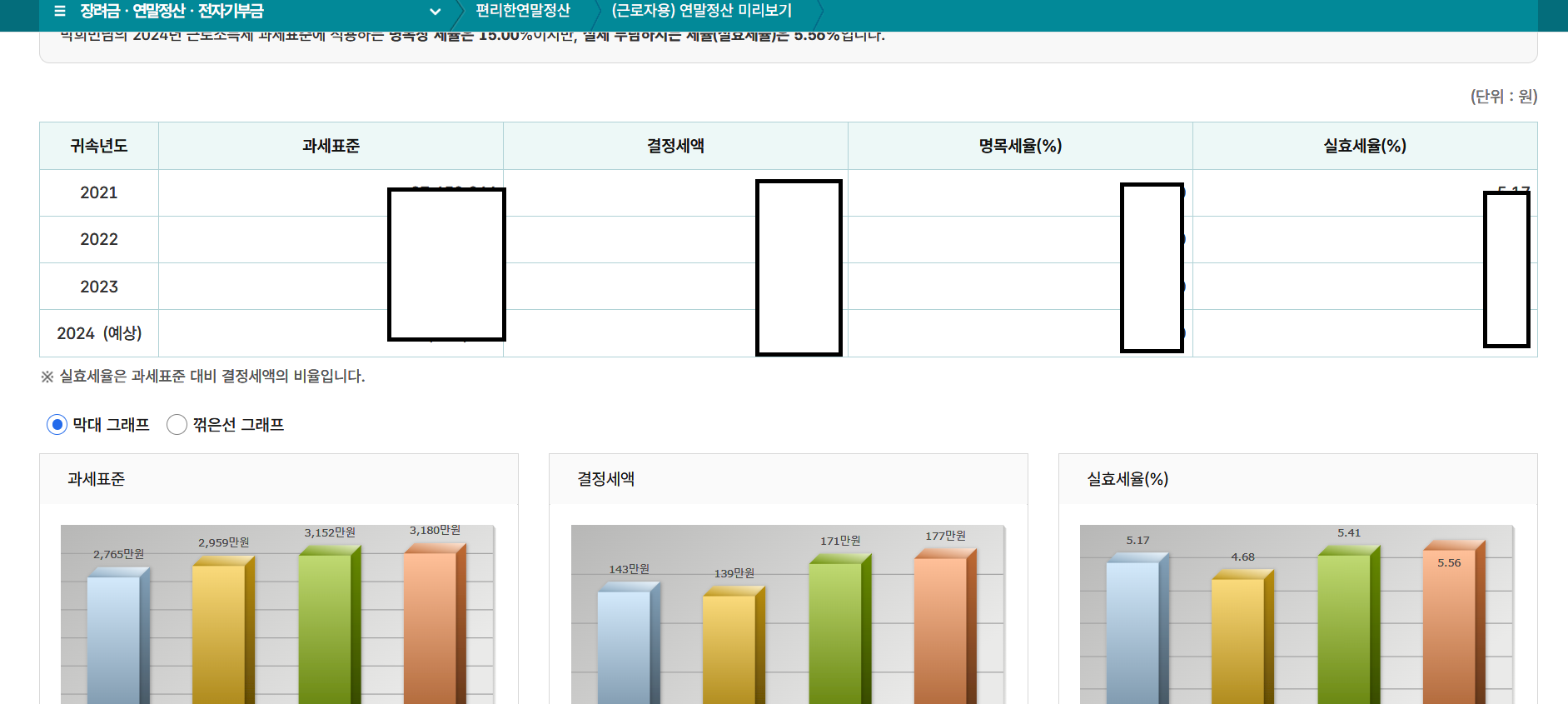Image resolution: width=1568 pixels, height=704 pixels.
Task: Click the 실효세율(%) chart panel title
Action: click(1127, 479)
